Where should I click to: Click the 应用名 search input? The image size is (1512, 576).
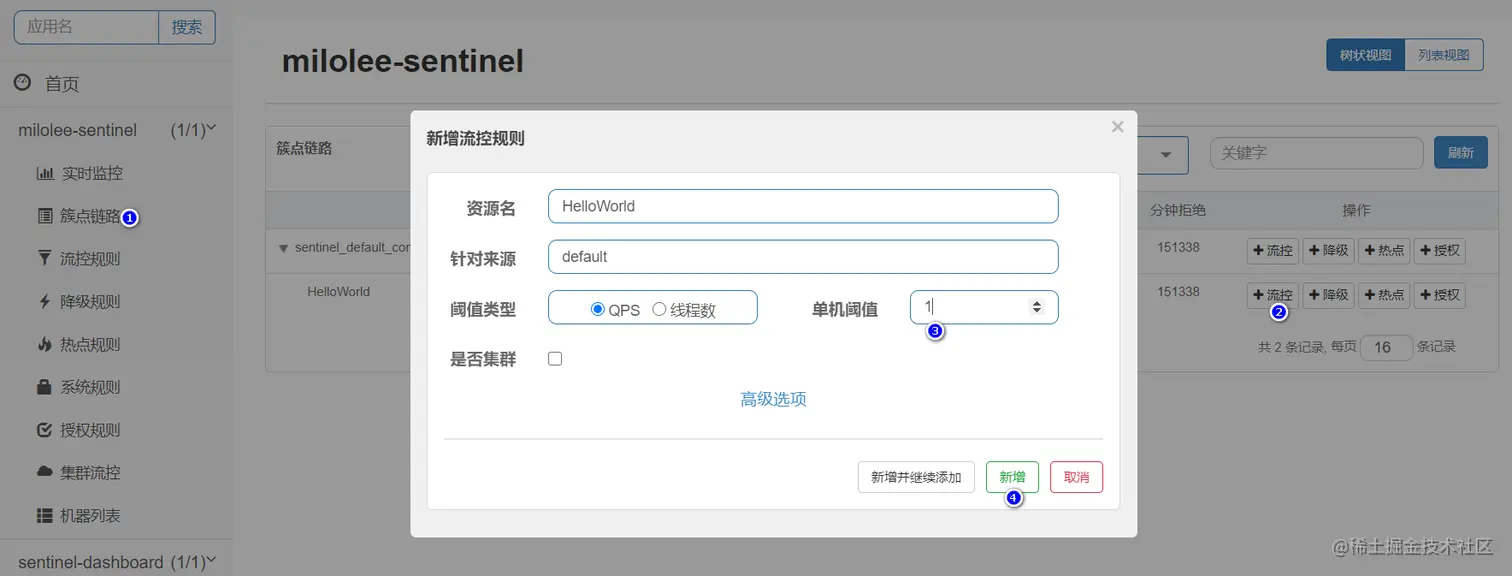(86, 28)
